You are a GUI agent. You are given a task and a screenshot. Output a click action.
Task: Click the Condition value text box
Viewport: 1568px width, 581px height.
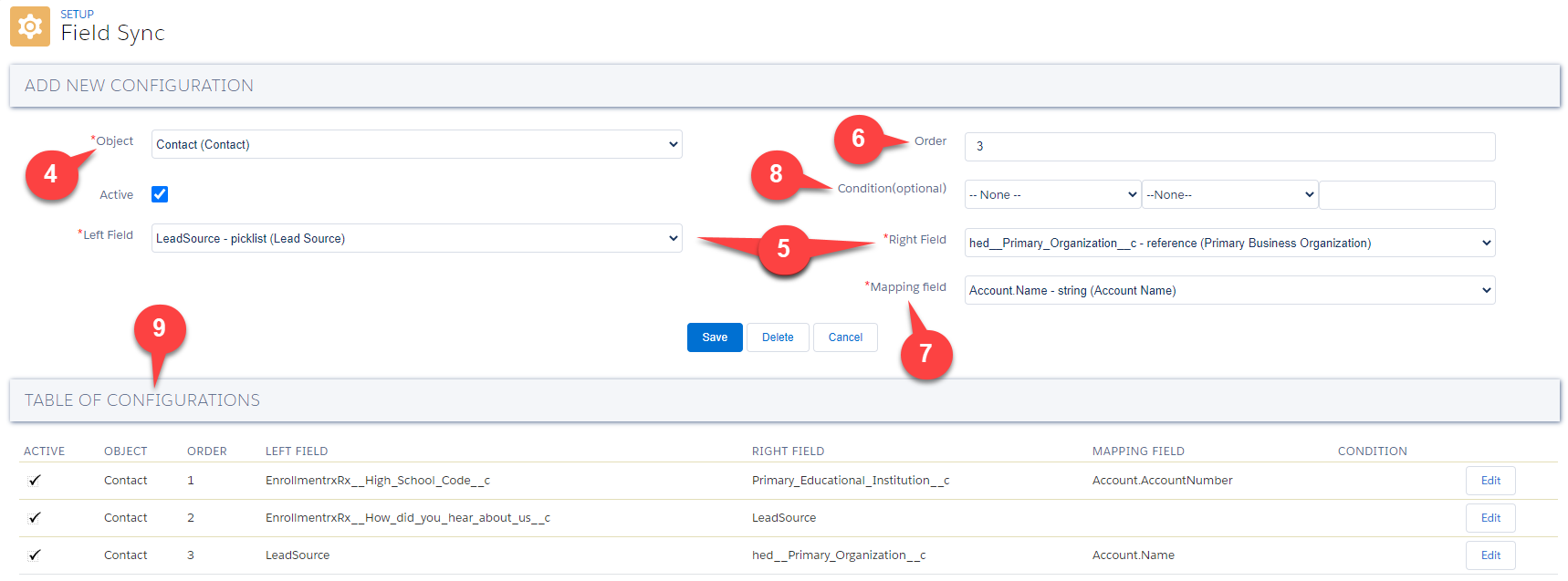[x=1406, y=195]
